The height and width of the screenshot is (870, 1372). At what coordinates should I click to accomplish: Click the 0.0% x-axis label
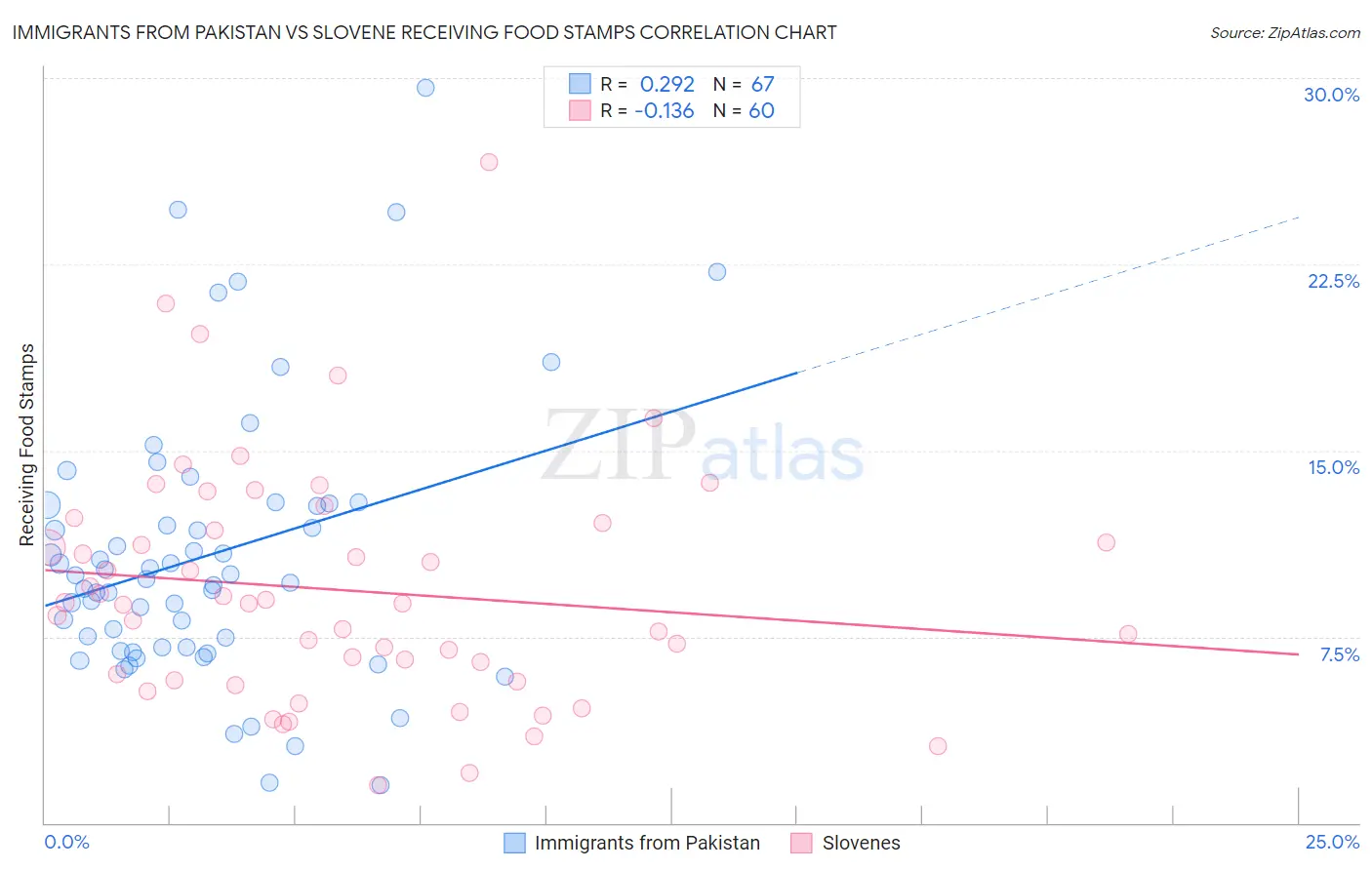pos(66,842)
